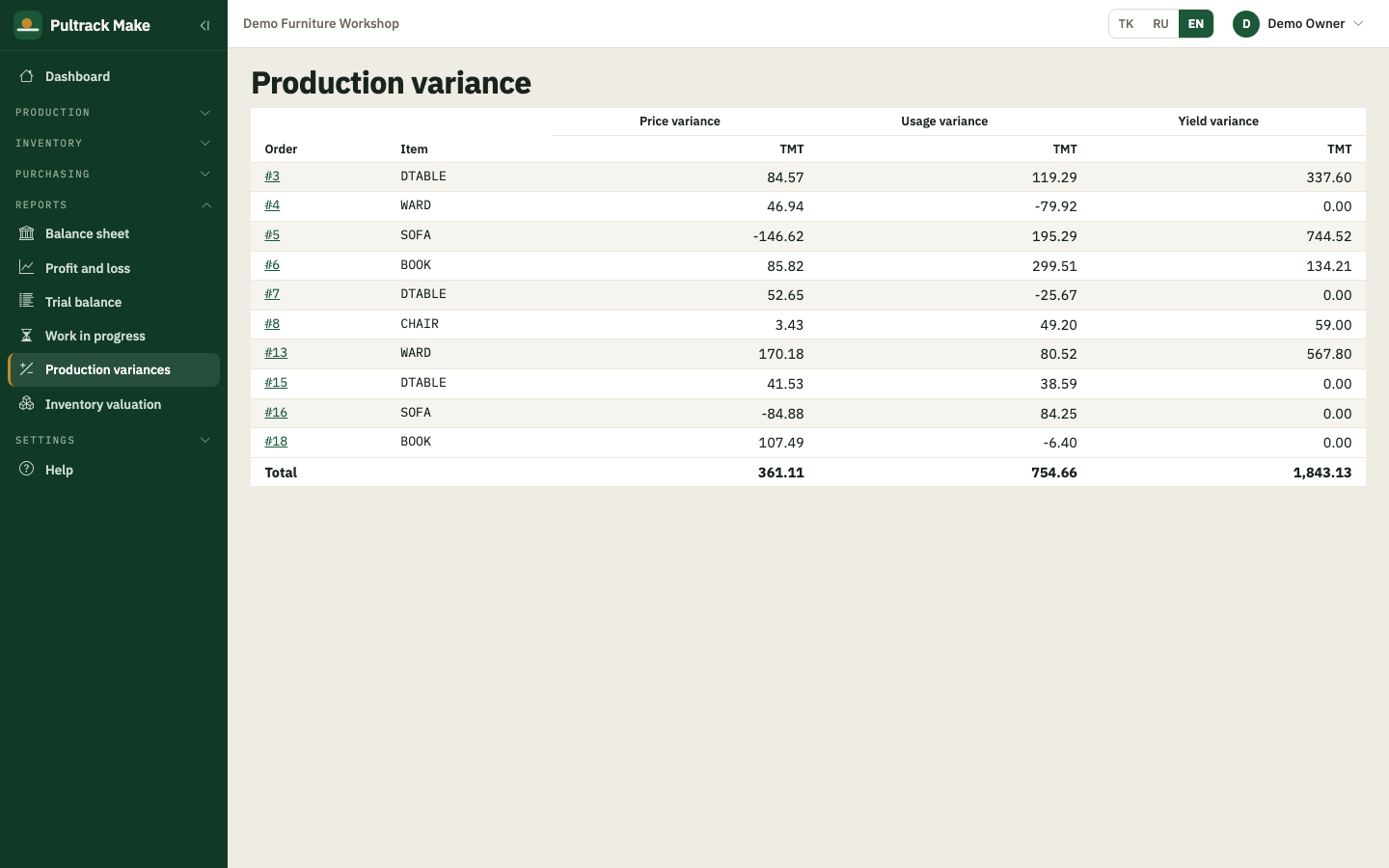View order #13 details
Screen dimensions: 1389x868
276,353
